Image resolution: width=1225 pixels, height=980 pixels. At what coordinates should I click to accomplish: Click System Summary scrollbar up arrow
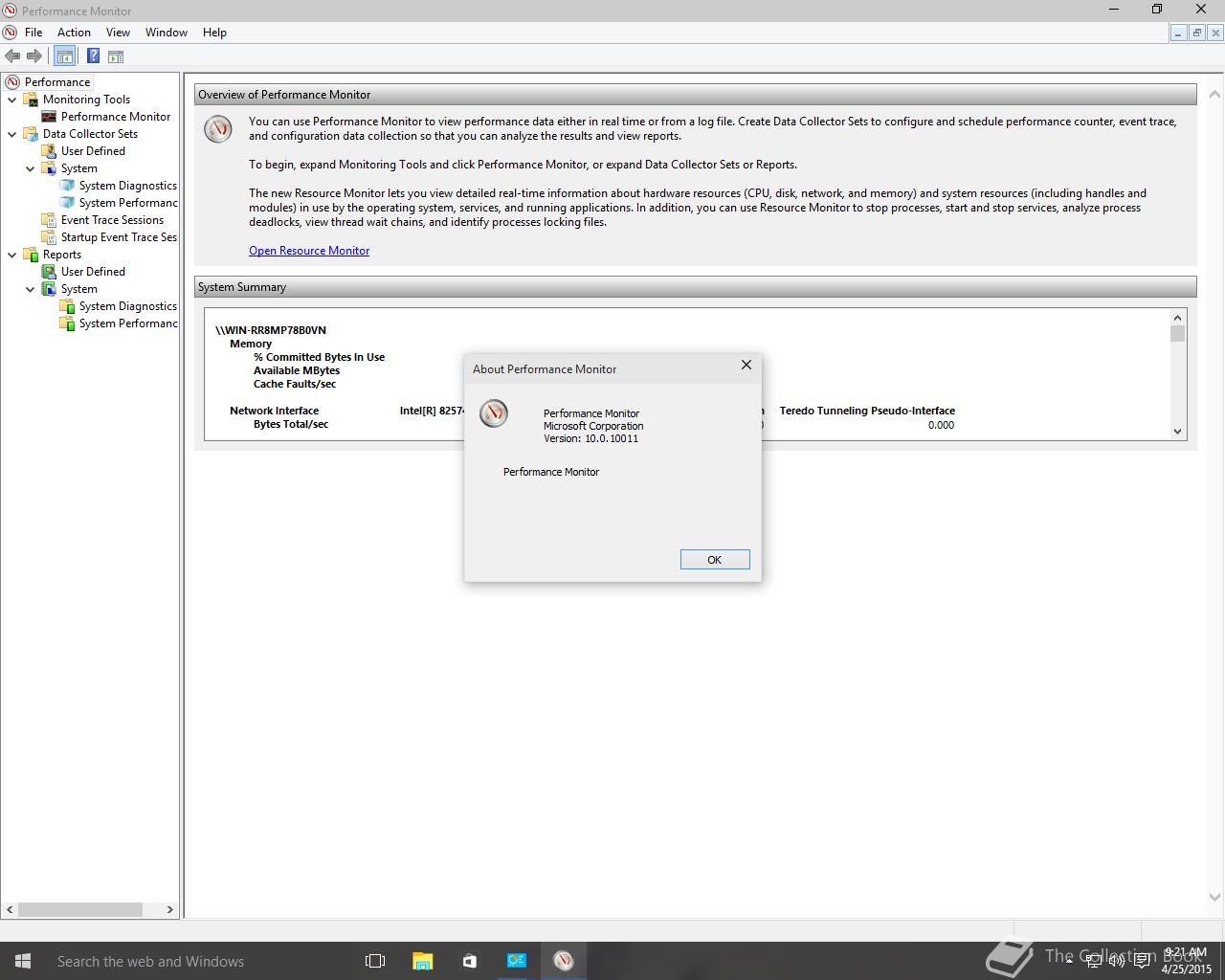(1178, 317)
